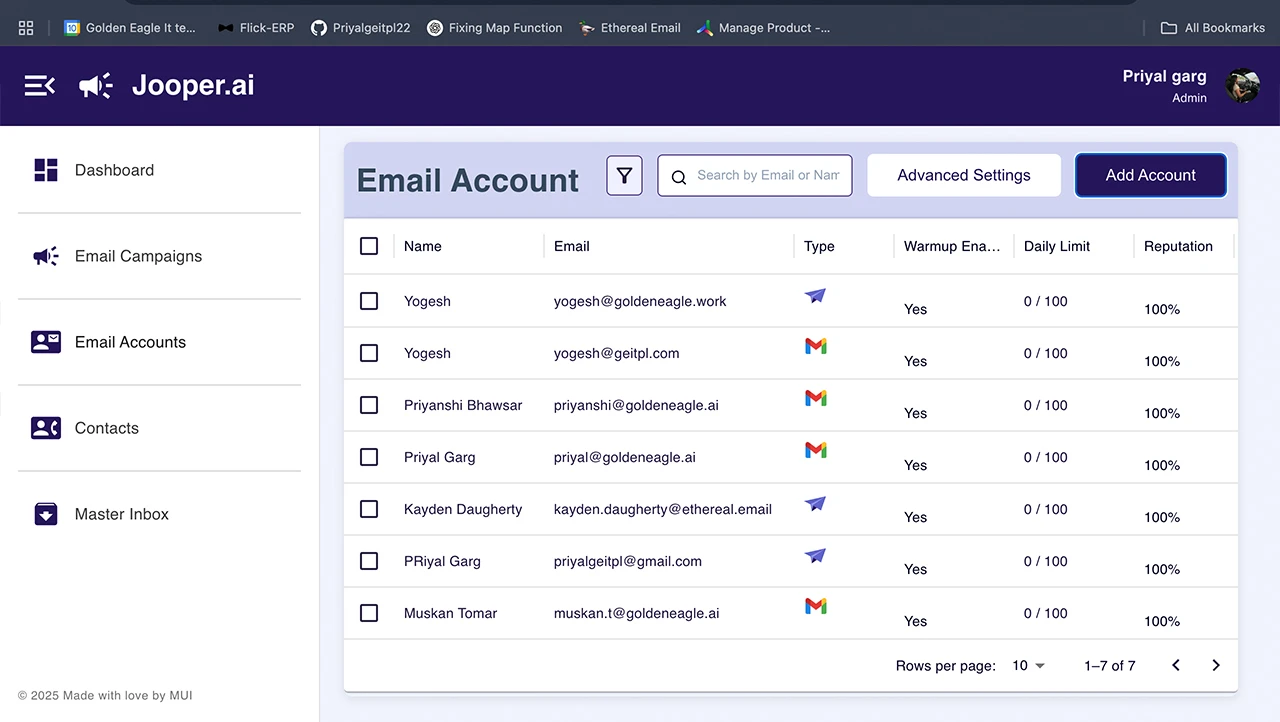Click the Master Inbox tray icon
The image size is (1280, 722).
(46, 514)
